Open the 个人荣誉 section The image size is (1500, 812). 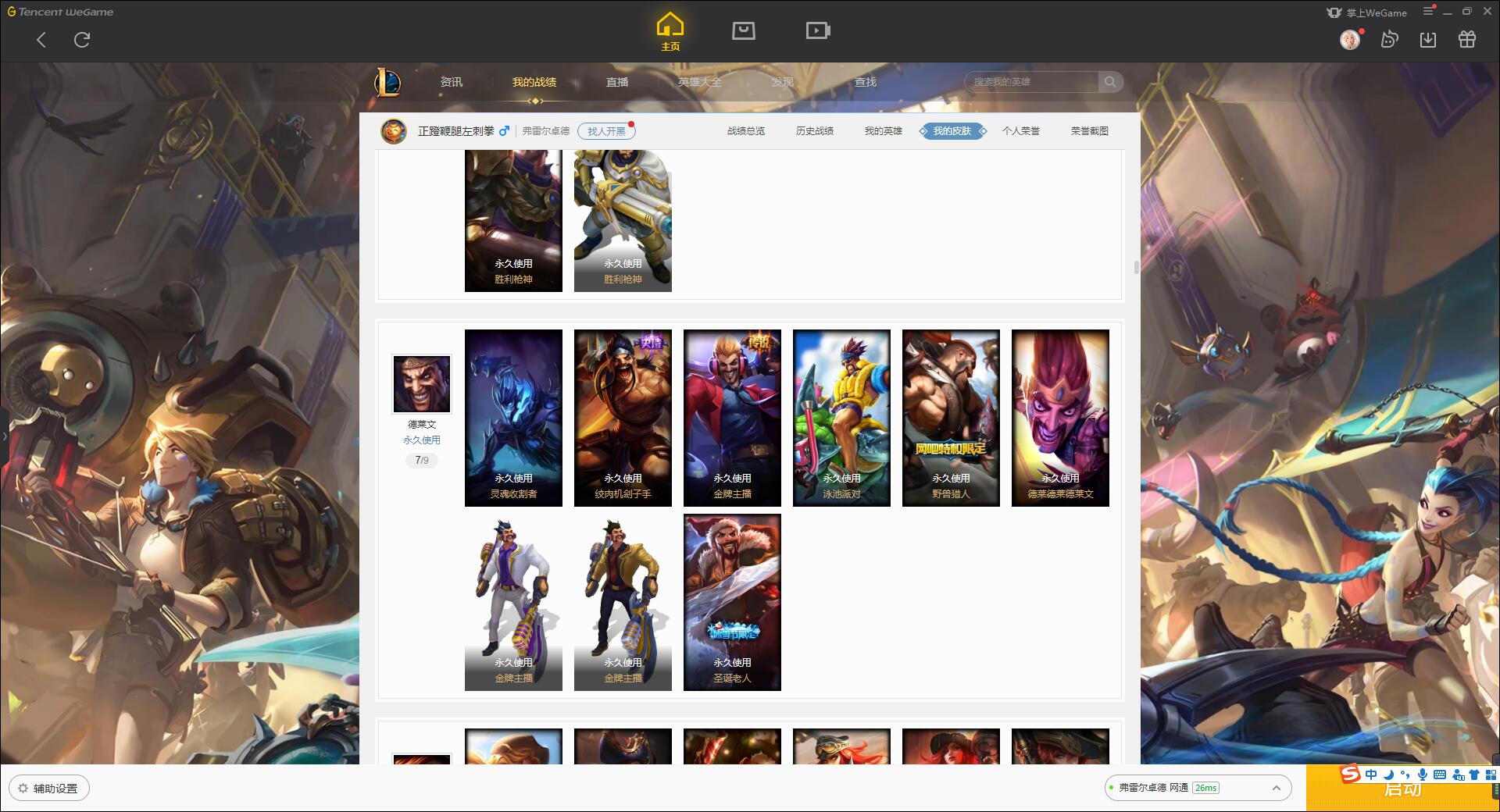point(1021,131)
